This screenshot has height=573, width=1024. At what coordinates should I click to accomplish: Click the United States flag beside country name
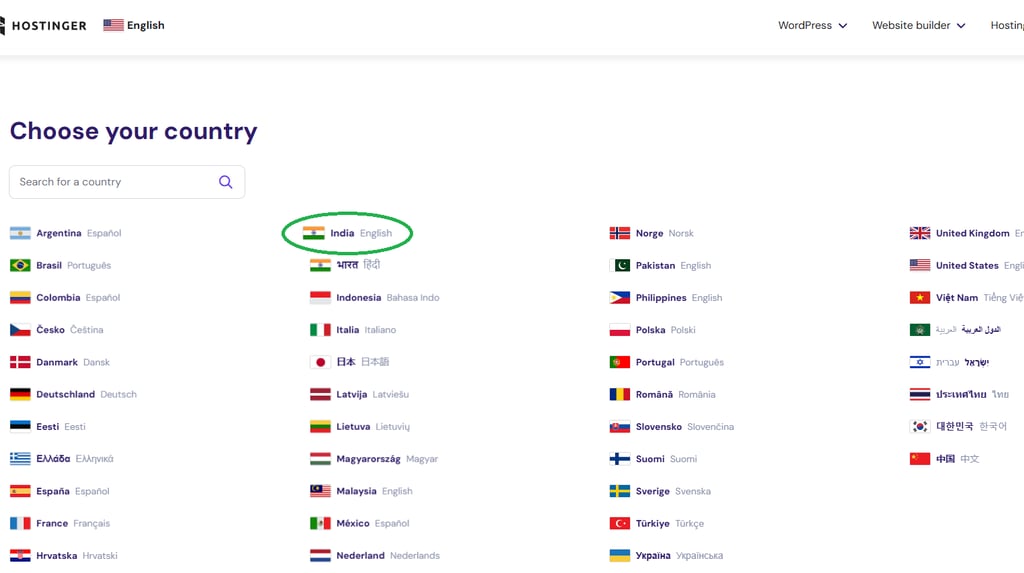pos(920,265)
